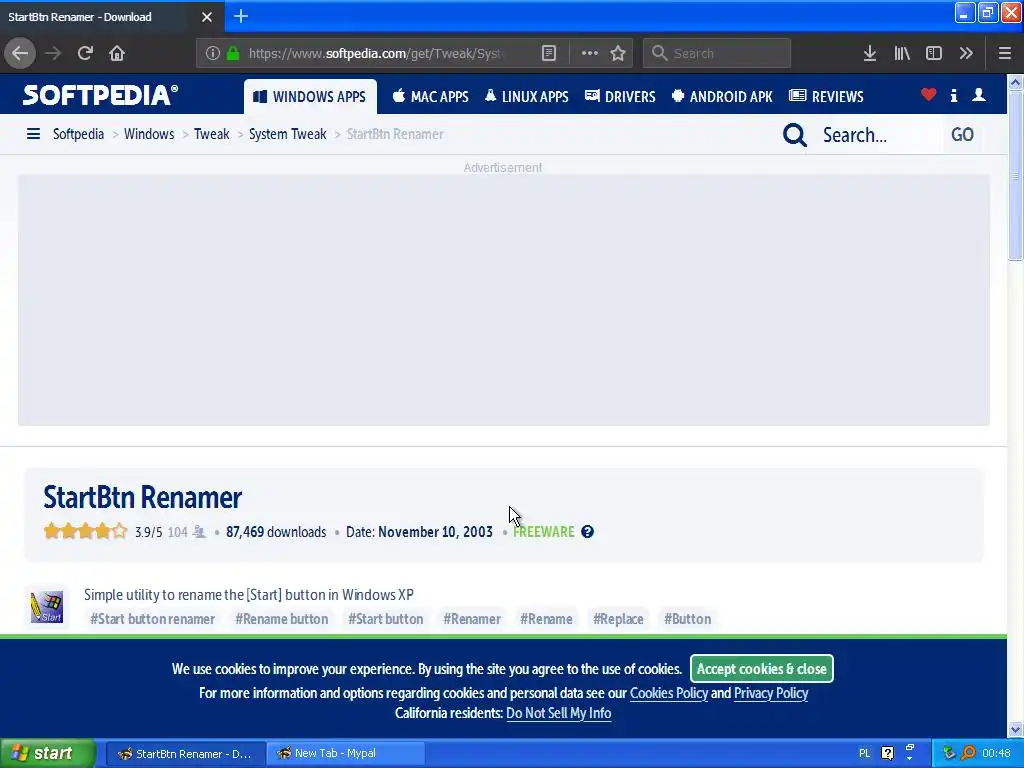Image resolution: width=1024 pixels, height=768 pixels.
Task: Switch to New Tab - Mypal taskbar window
Action: [345, 753]
